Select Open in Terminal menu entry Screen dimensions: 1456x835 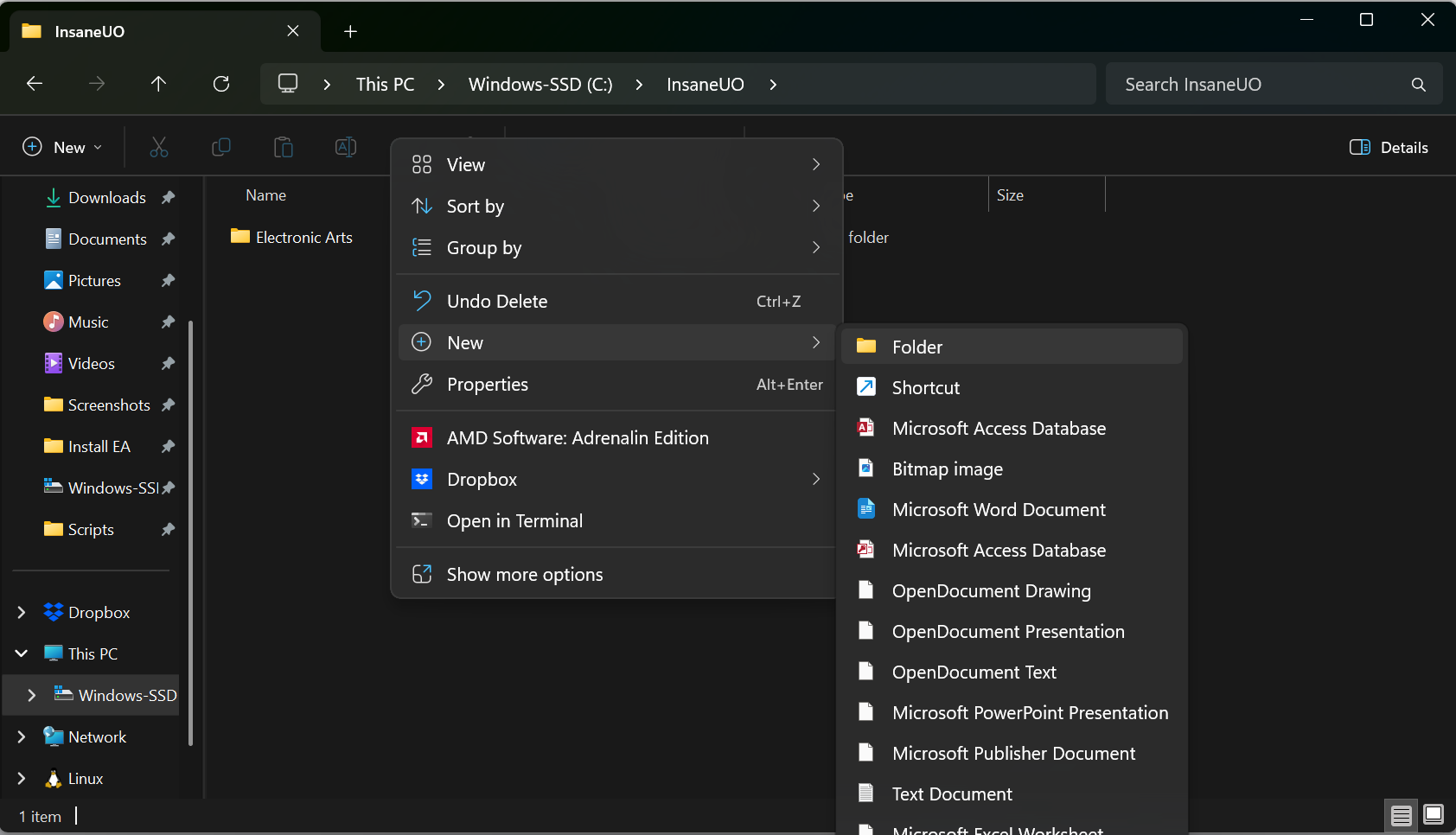point(514,521)
